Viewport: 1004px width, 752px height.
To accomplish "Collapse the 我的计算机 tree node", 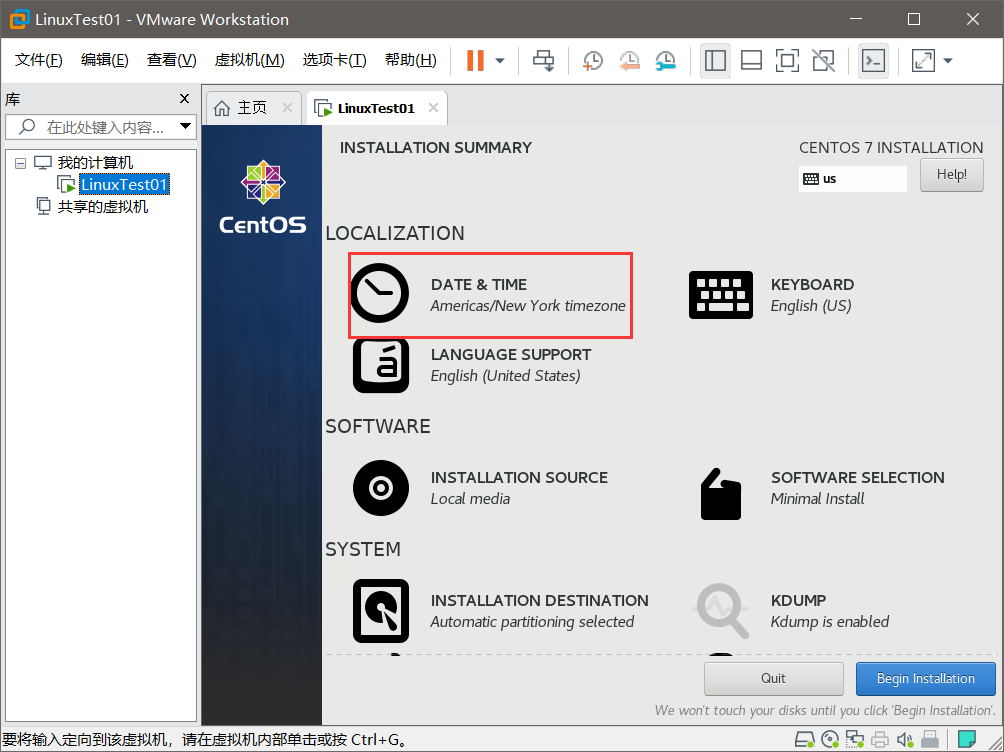I will click(x=20, y=163).
